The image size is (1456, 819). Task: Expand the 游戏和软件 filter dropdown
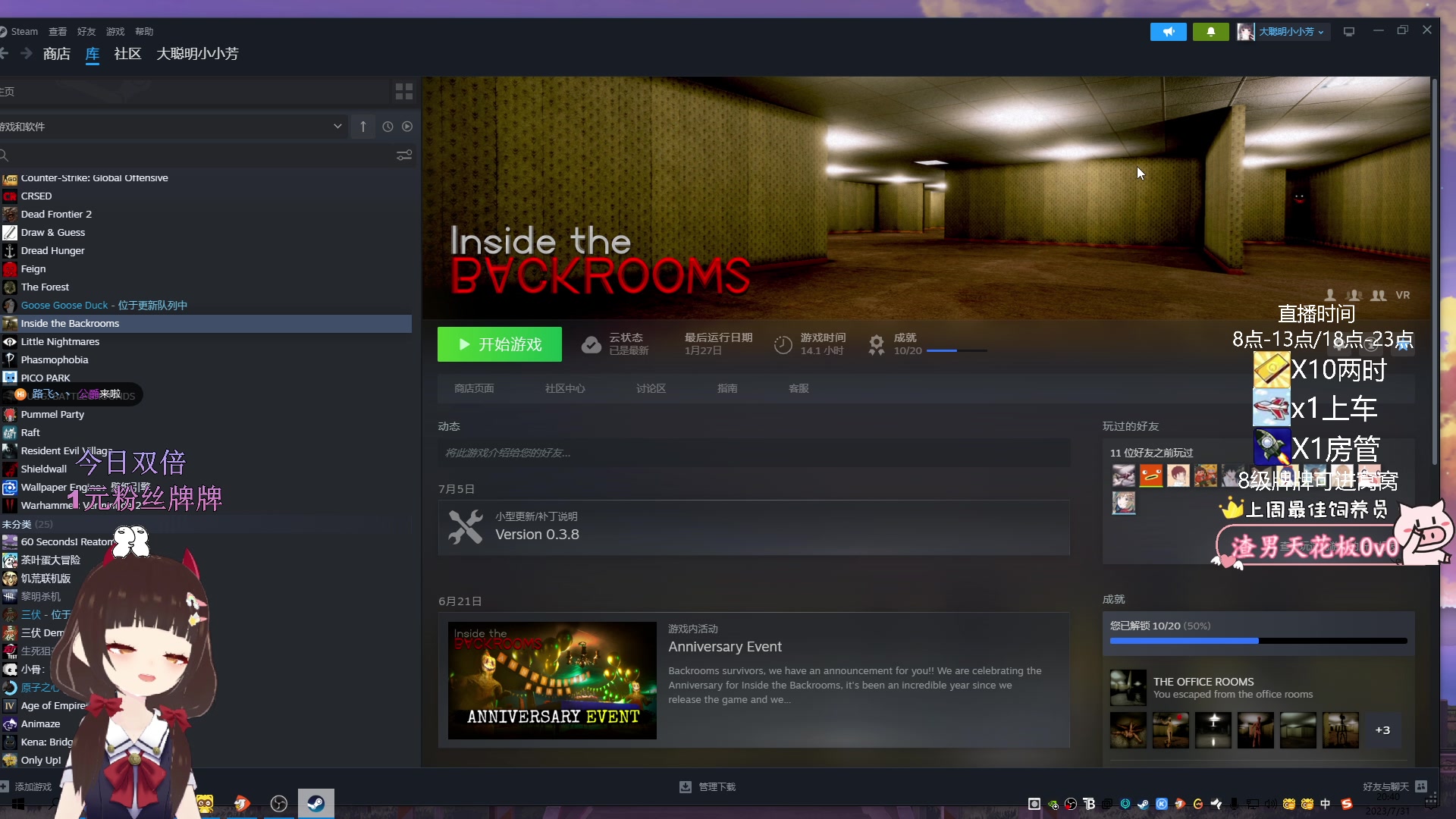tap(173, 127)
